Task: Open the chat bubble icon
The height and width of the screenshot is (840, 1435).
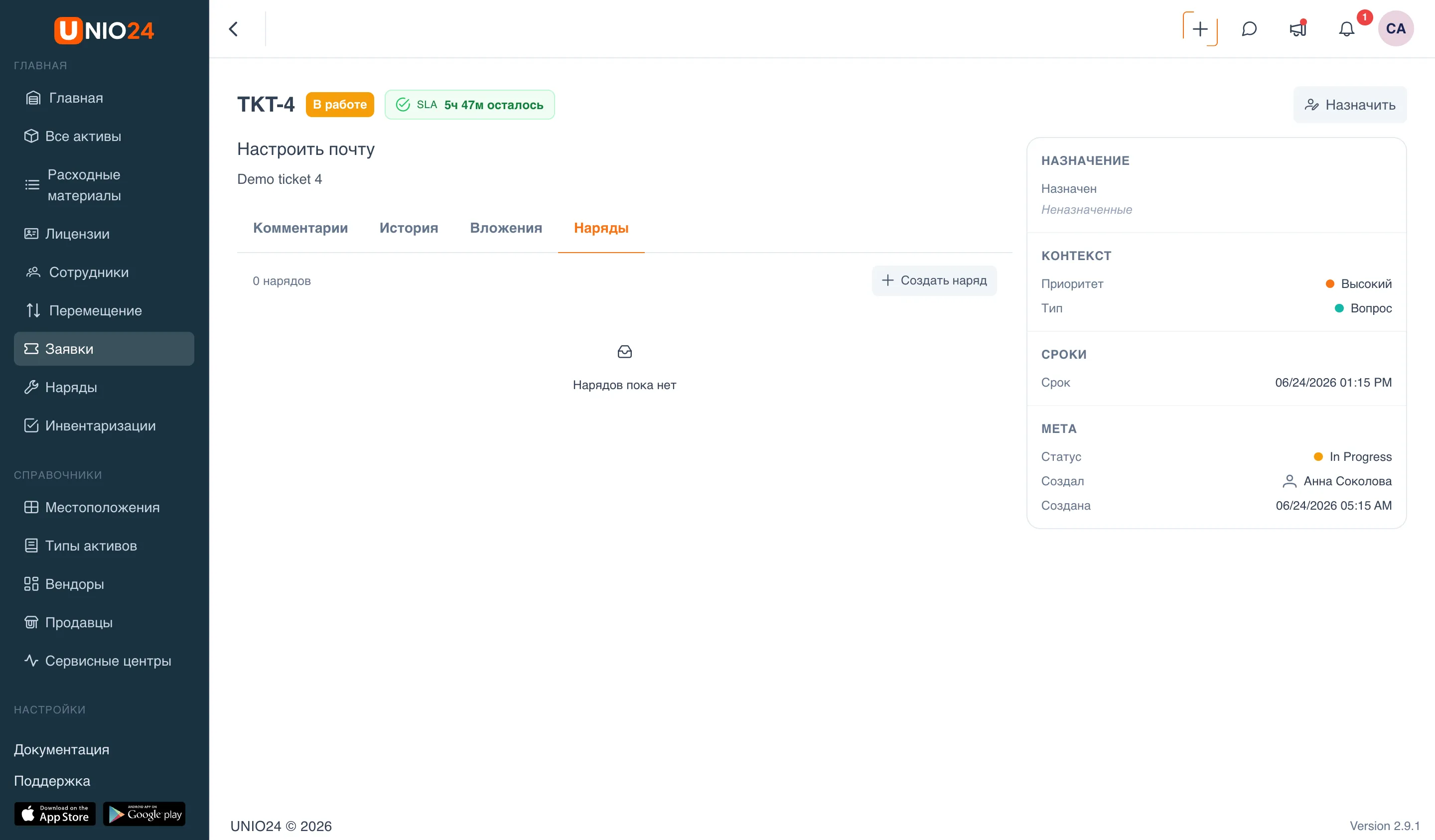Action: click(x=1249, y=29)
